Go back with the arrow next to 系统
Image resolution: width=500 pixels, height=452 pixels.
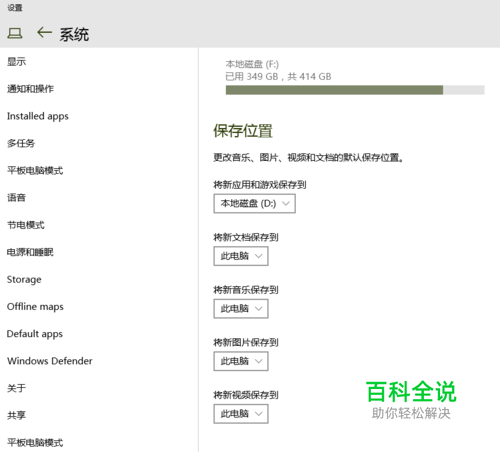44,33
